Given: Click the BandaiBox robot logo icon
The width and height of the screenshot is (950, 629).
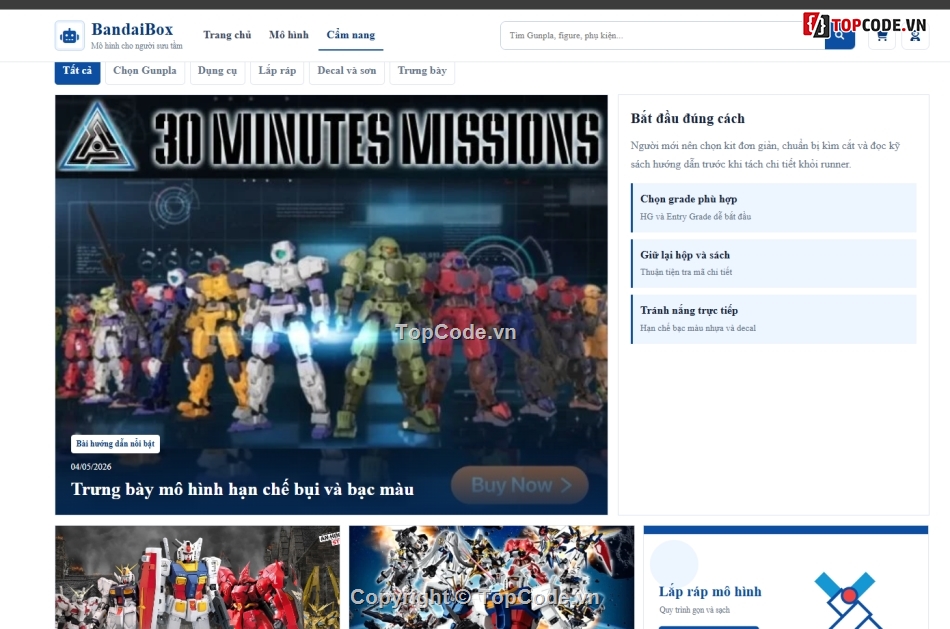Looking at the screenshot, I should pyautogui.click(x=70, y=36).
